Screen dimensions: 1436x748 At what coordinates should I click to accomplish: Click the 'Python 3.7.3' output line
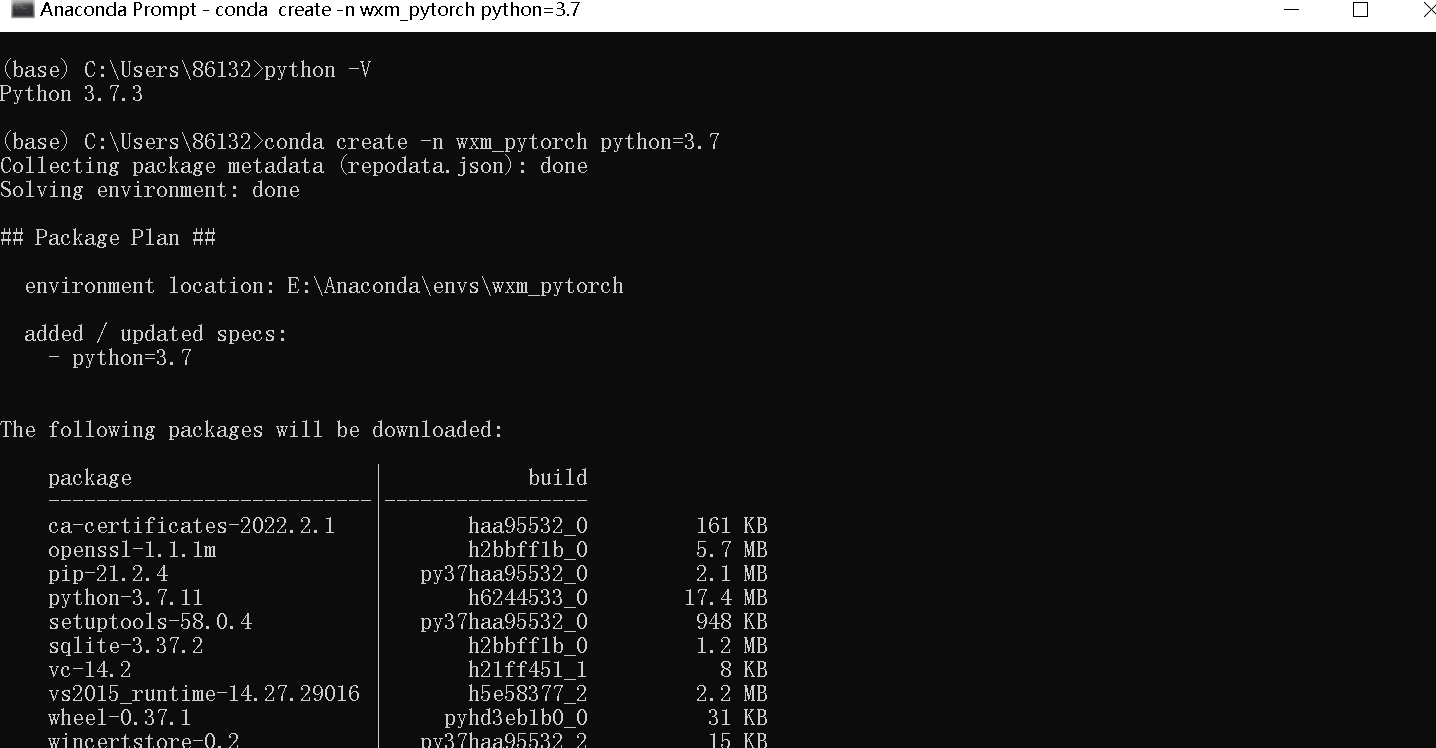tap(72, 94)
